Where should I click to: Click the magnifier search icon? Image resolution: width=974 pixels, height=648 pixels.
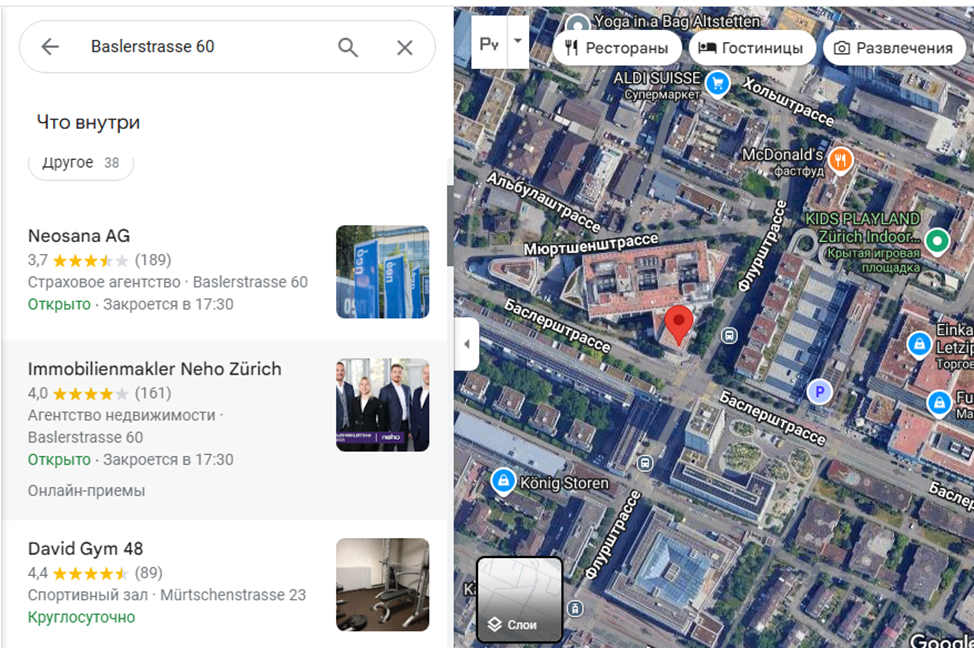click(x=348, y=47)
